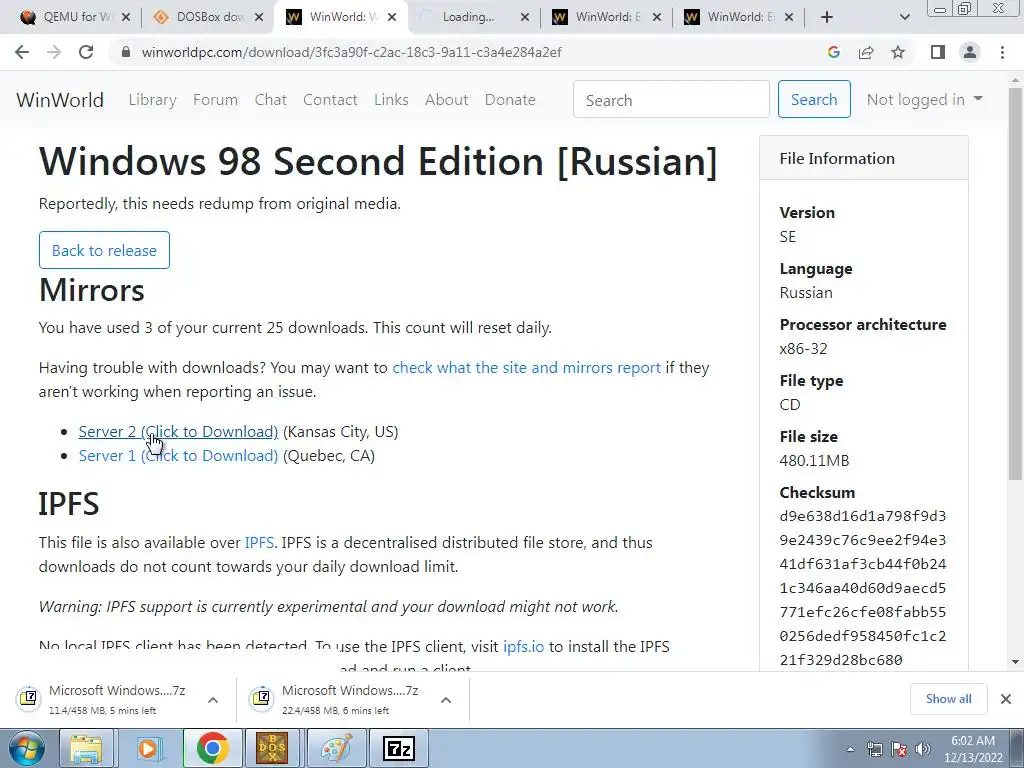Click the Search button
The image size is (1024, 768).
(814, 99)
